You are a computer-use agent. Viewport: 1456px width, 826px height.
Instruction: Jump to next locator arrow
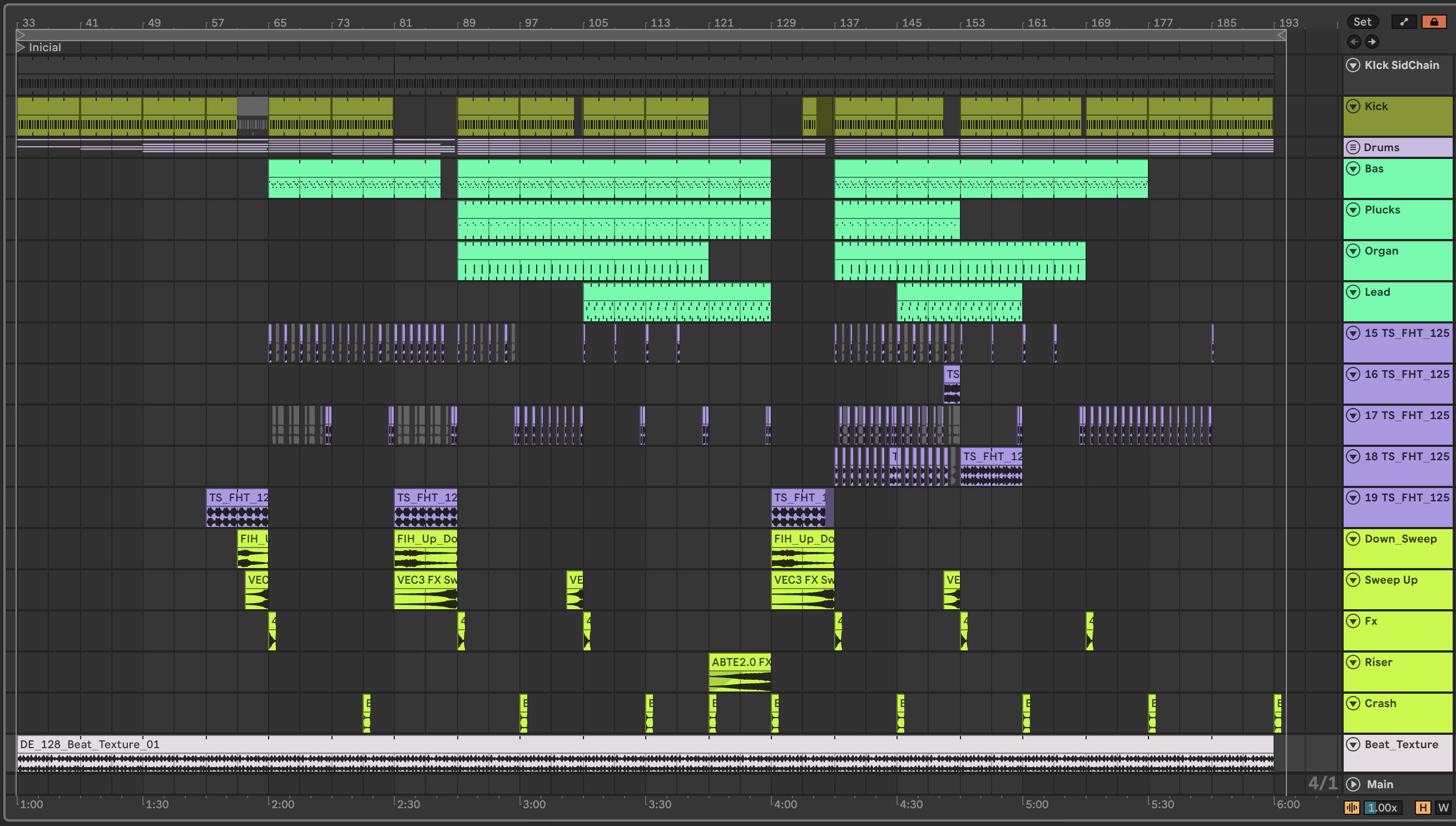tap(1371, 42)
